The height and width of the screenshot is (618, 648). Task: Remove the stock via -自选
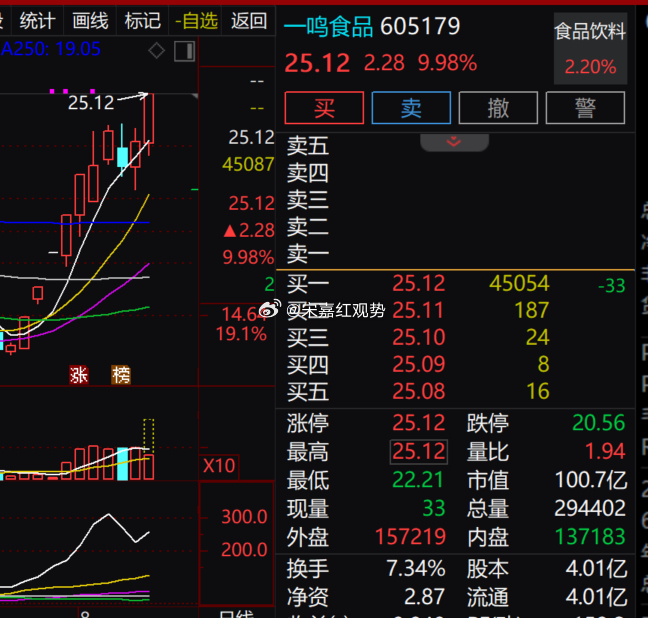[196, 21]
